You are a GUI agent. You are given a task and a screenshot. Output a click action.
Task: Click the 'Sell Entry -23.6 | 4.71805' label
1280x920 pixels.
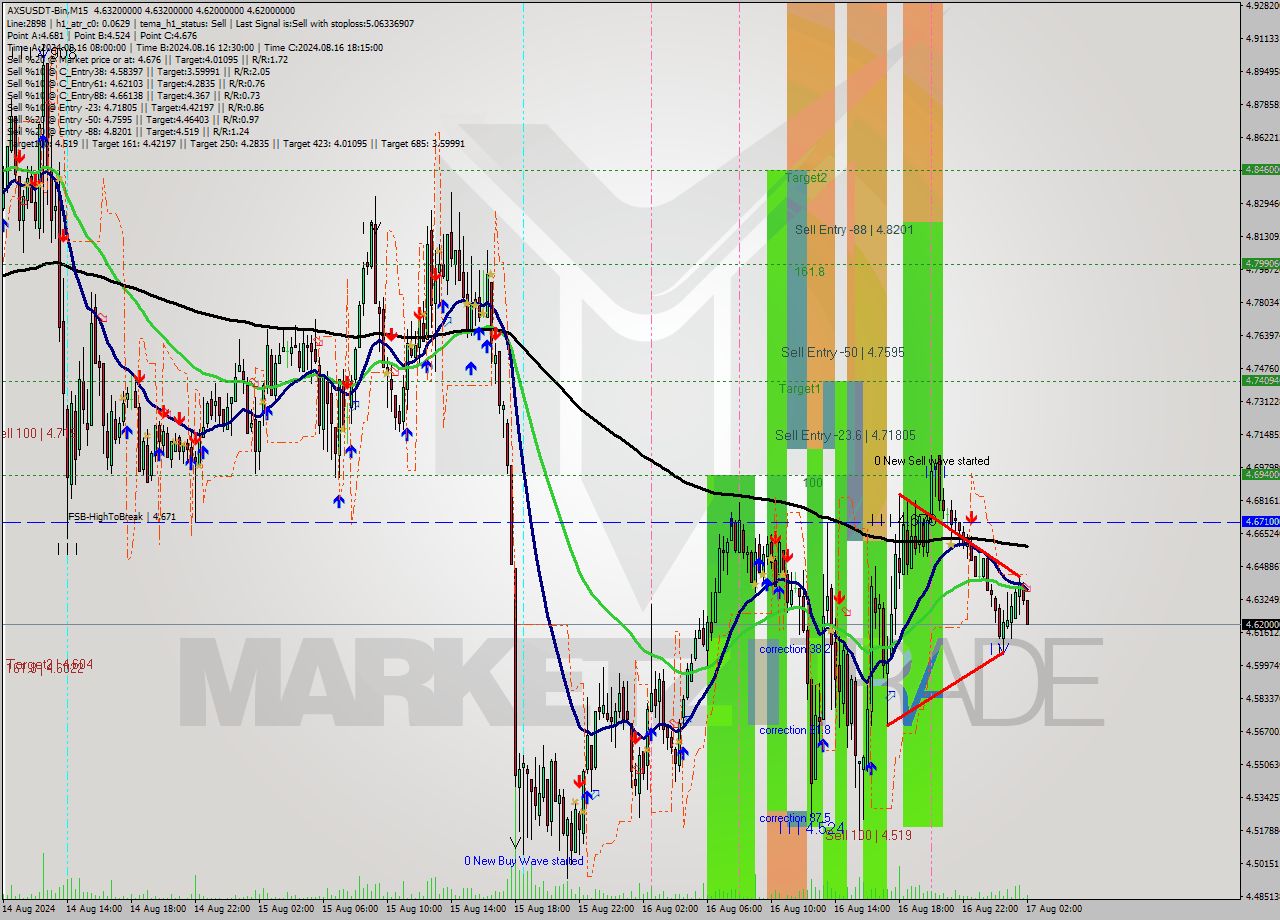pyautogui.click(x=845, y=435)
